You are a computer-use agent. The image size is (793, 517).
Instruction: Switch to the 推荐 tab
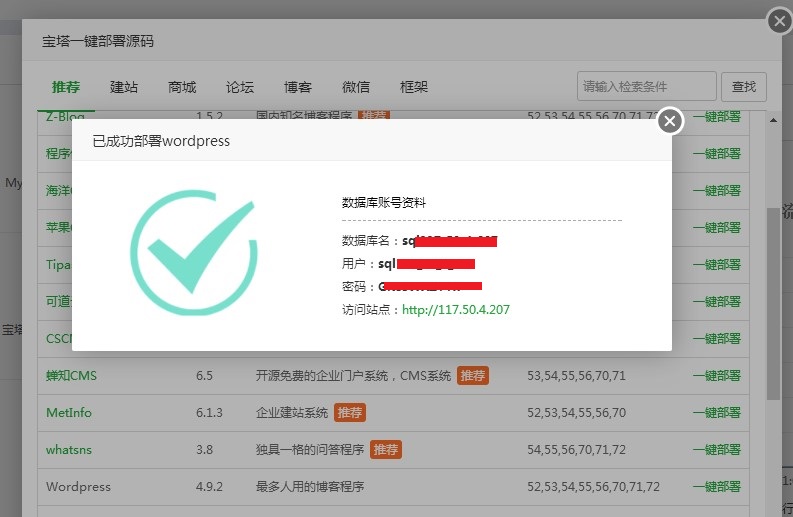pos(66,87)
